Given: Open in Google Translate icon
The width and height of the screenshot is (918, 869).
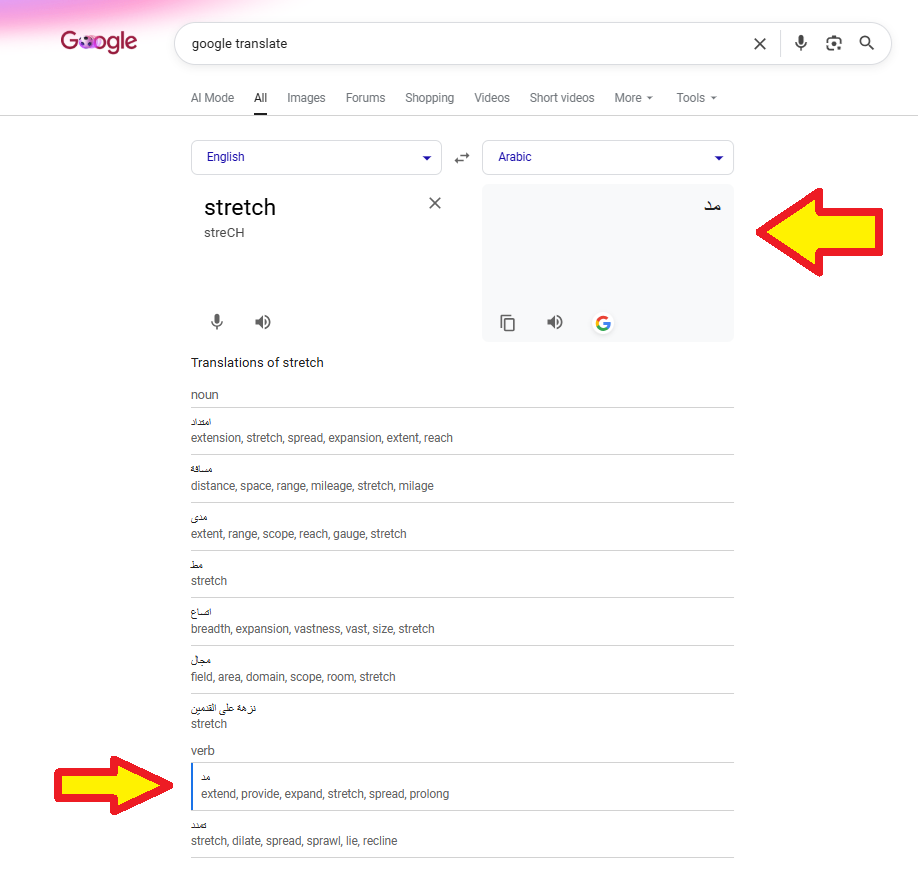Looking at the screenshot, I should 603,323.
